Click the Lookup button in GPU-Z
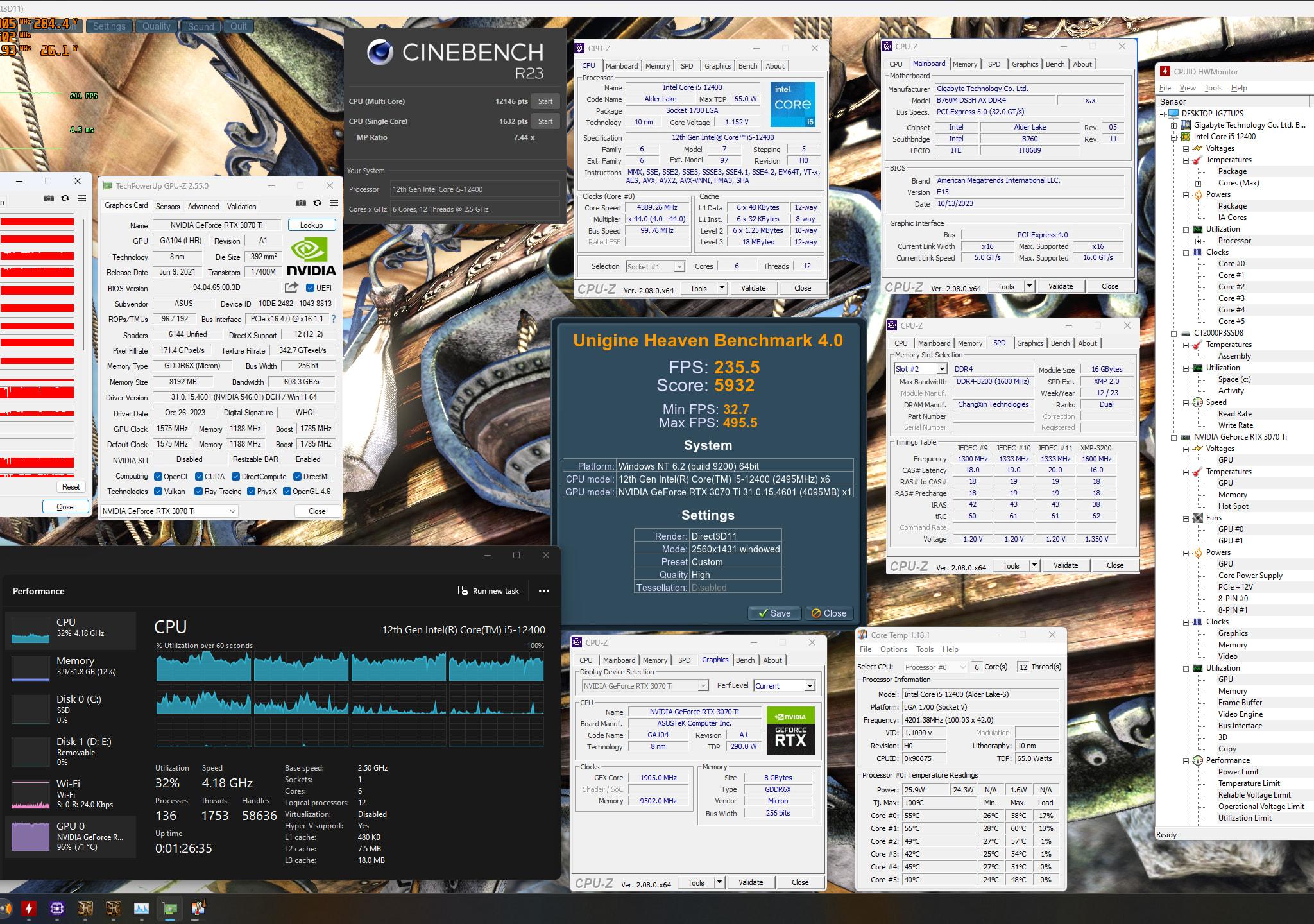1314x924 pixels. [311, 225]
